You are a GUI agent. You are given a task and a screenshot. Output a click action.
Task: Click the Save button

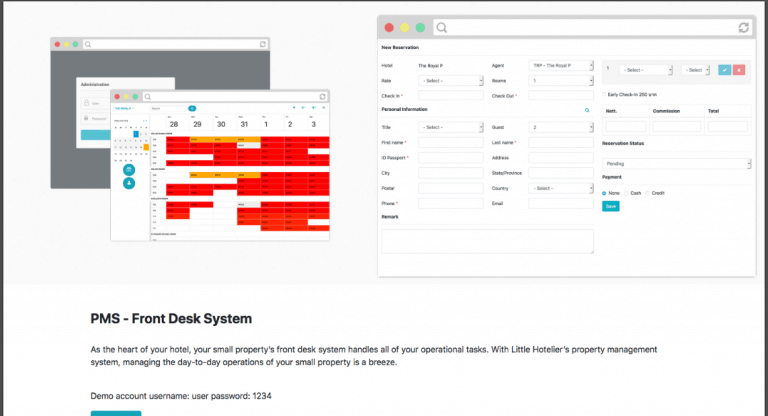pyautogui.click(x=611, y=206)
